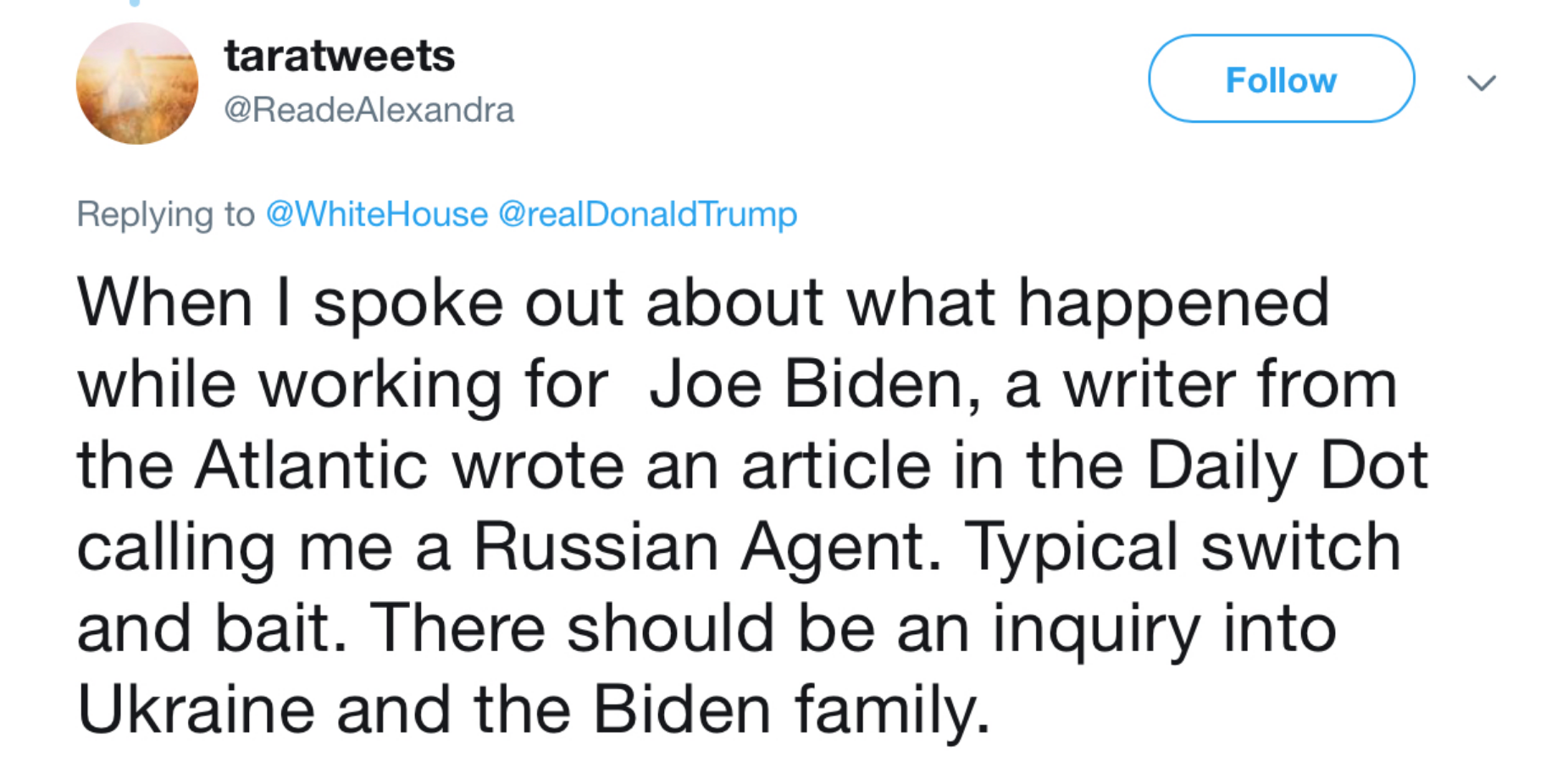Click the @ReadeAlexandra handle
This screenshot has width=1557, height=784.
[368, 110]
